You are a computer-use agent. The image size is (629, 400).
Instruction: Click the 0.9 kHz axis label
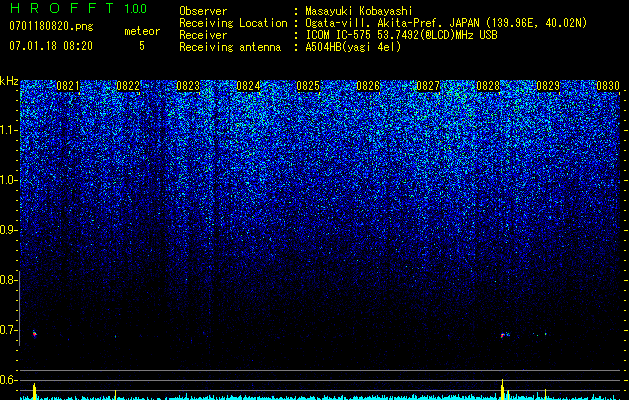(7, 230)
